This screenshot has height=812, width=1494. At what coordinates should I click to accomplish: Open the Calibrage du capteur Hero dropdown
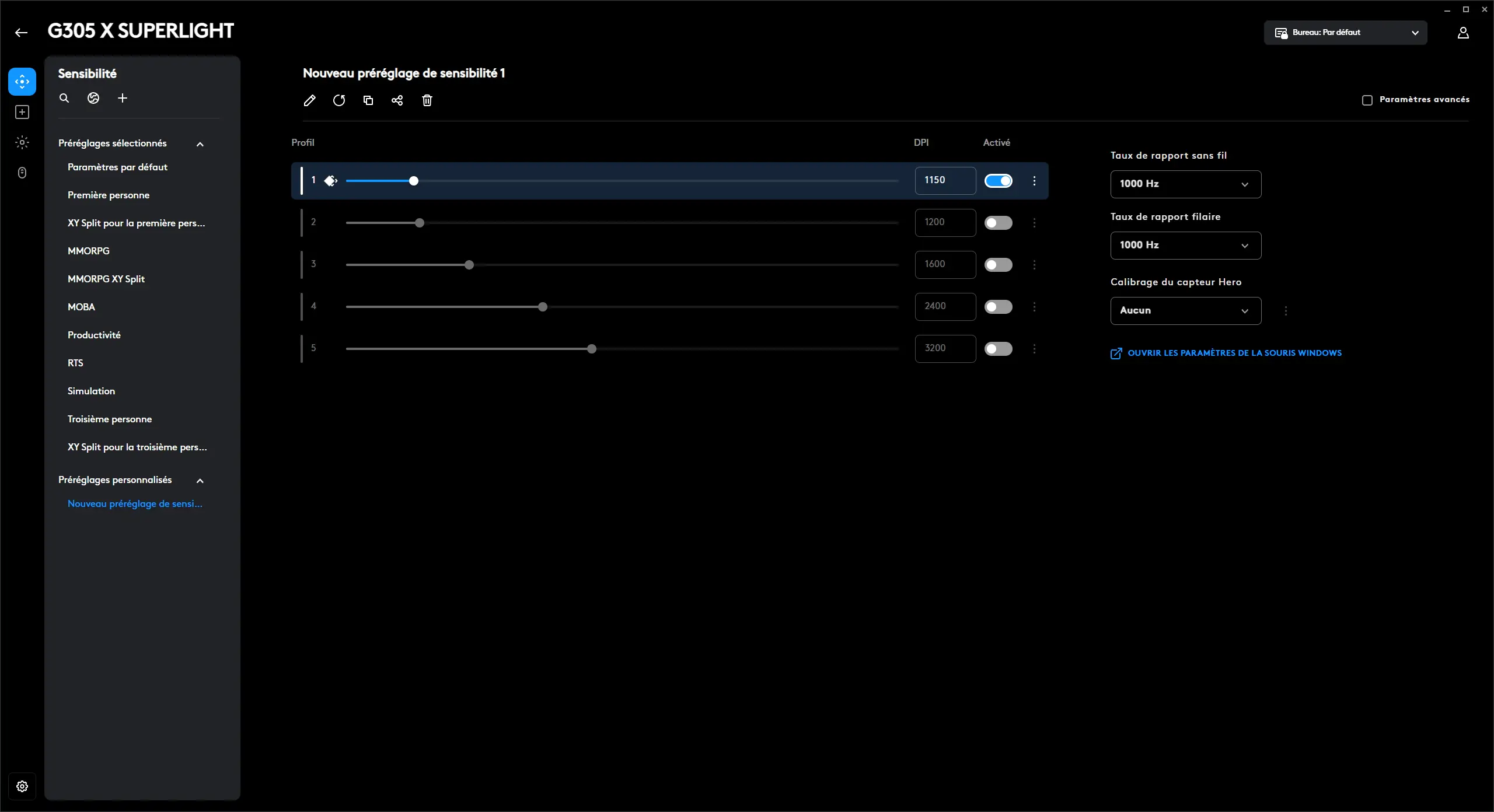tap(1186, 311)
